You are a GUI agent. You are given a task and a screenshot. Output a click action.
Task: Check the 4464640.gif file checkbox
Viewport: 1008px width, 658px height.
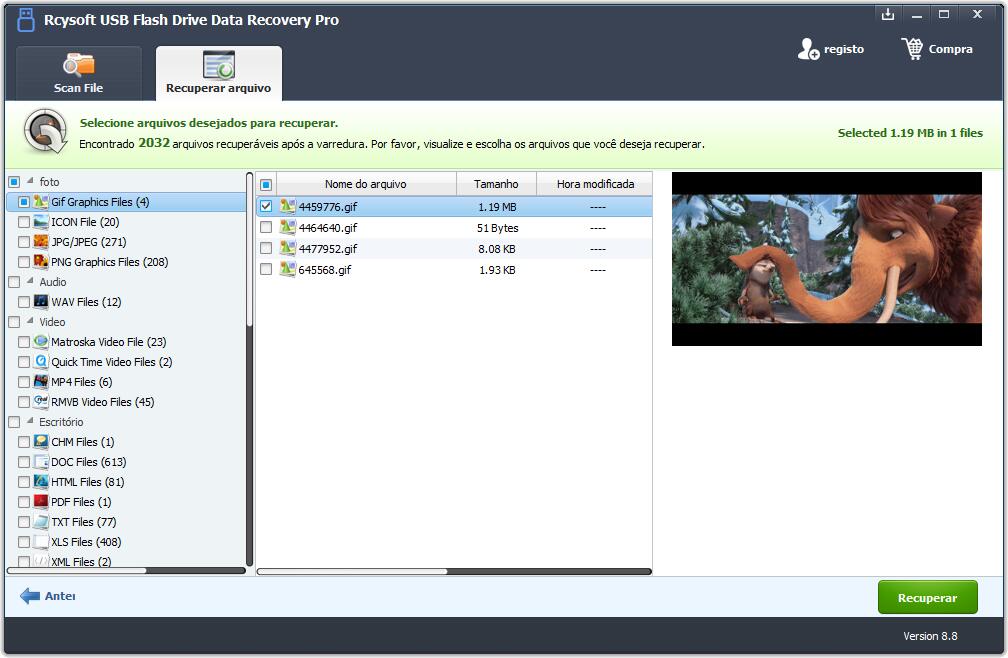point(266,227)
